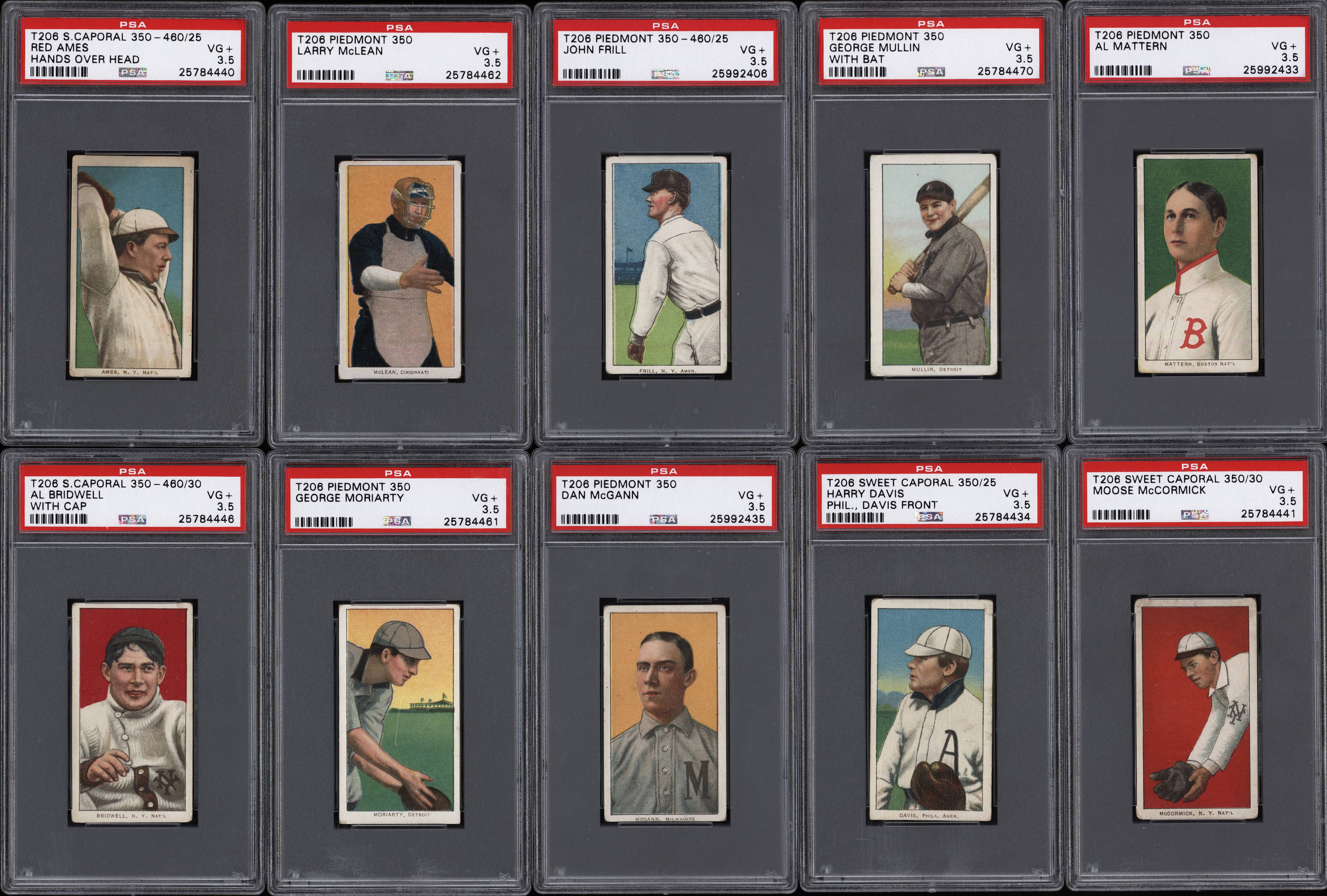The image size is (1327, 896).
Task: Select cert number 25784441
Action: 1269,514
